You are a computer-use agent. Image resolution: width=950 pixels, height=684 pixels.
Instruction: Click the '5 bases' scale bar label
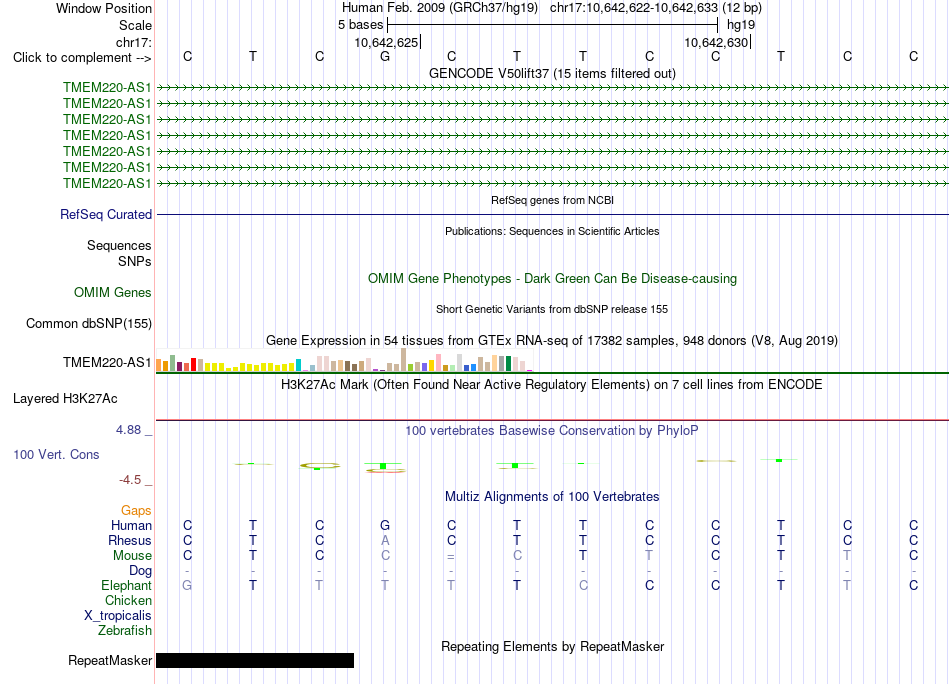coord(360,25)
